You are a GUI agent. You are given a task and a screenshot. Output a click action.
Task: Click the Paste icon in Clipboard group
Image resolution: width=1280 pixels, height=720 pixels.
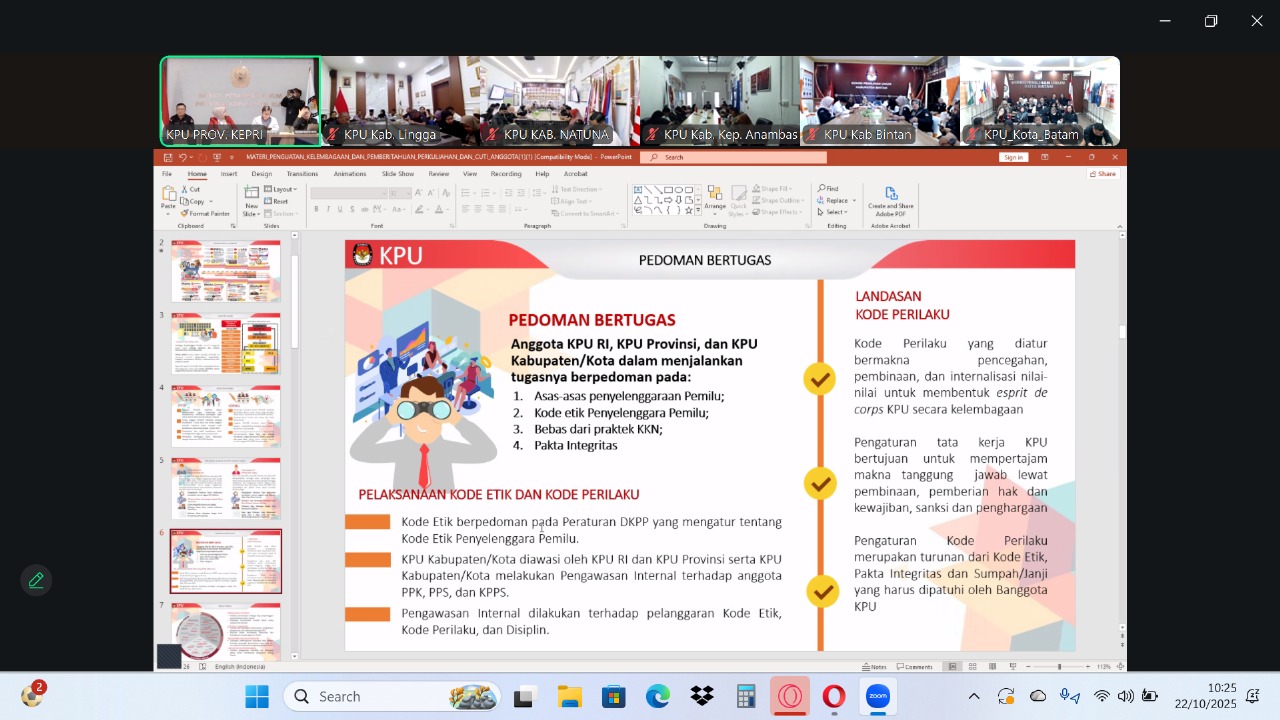[168, 198]
